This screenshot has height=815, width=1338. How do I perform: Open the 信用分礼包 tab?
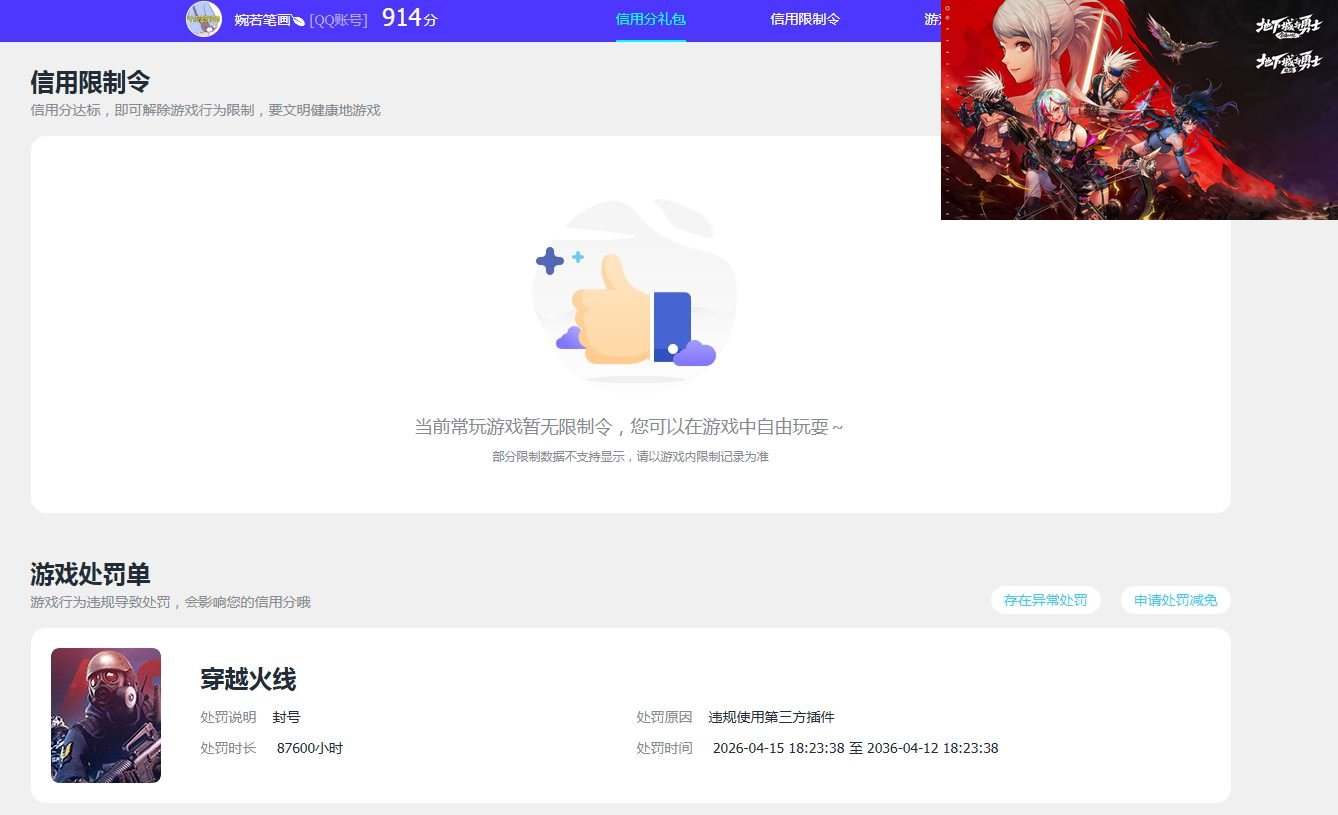point(651,19)
